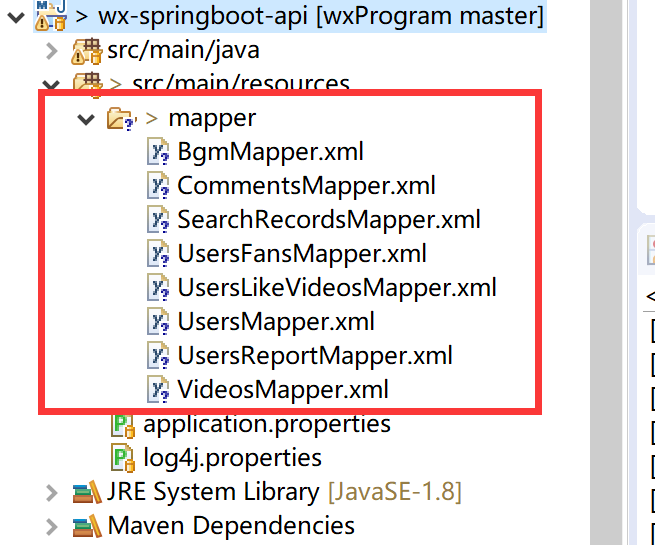Click the UsersReportMapper.xml file icon

pos(158,356)
